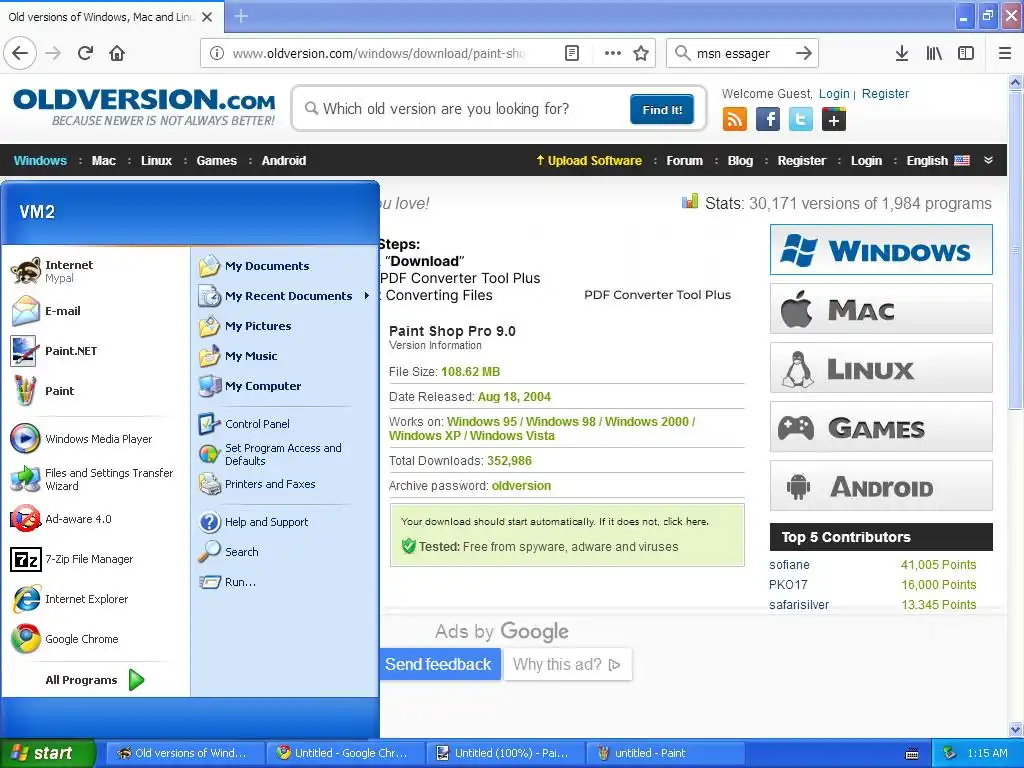Screen dimensions: 1024x768
Task: Toggle browser sidebar
Action: click(966, 53)
